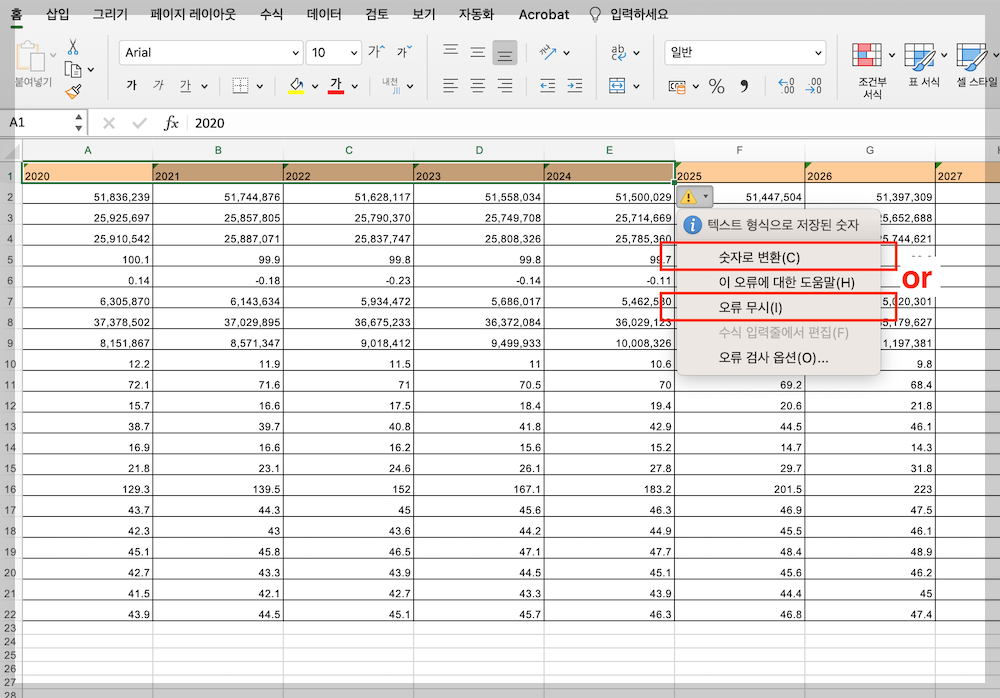1000x698 pixels.
Task: Align text left
Action: click(450, 85)
